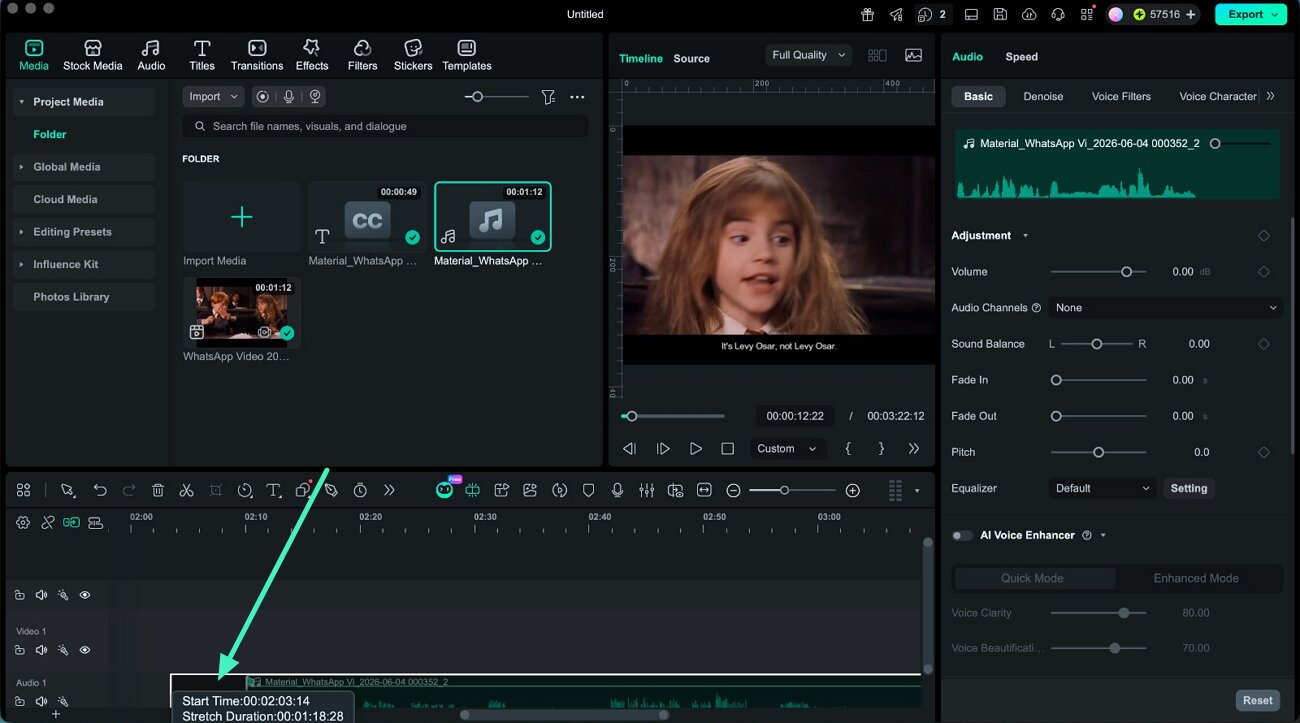1300x723 pixels.
Task: Open the speed tool icon
Action: pyautogui.click(x=244, y=490)
